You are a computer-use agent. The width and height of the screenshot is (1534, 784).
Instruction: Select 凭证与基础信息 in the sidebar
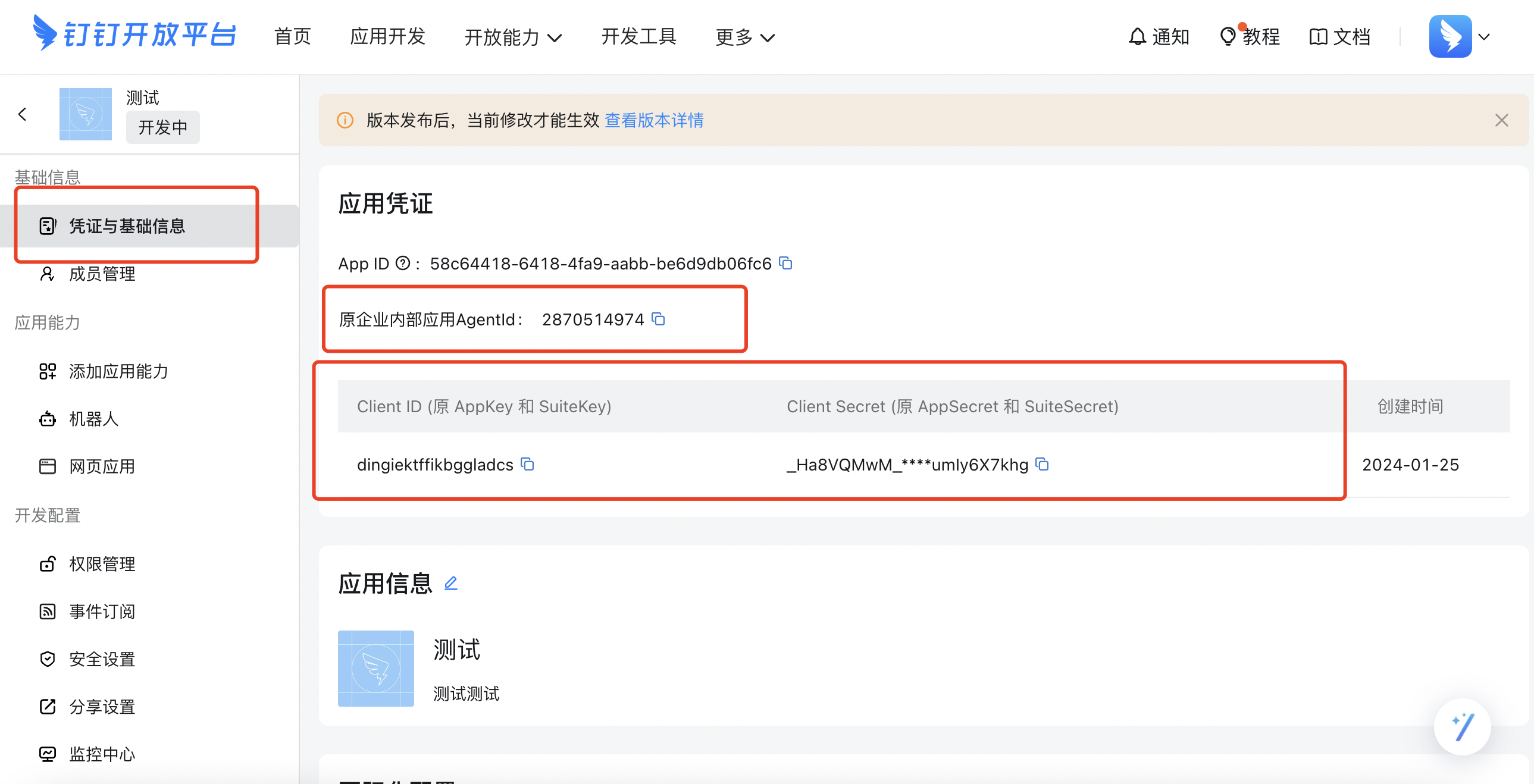149,226
